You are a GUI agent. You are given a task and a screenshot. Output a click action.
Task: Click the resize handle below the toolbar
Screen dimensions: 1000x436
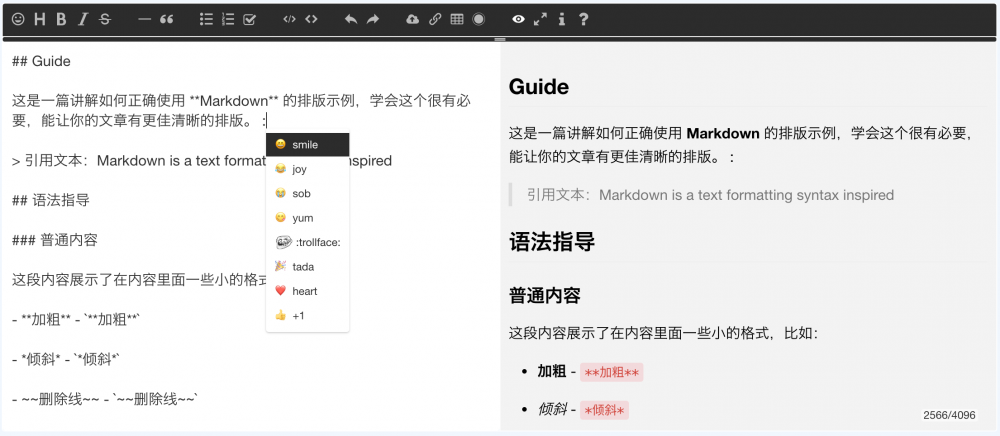click(x=500, y=40)
